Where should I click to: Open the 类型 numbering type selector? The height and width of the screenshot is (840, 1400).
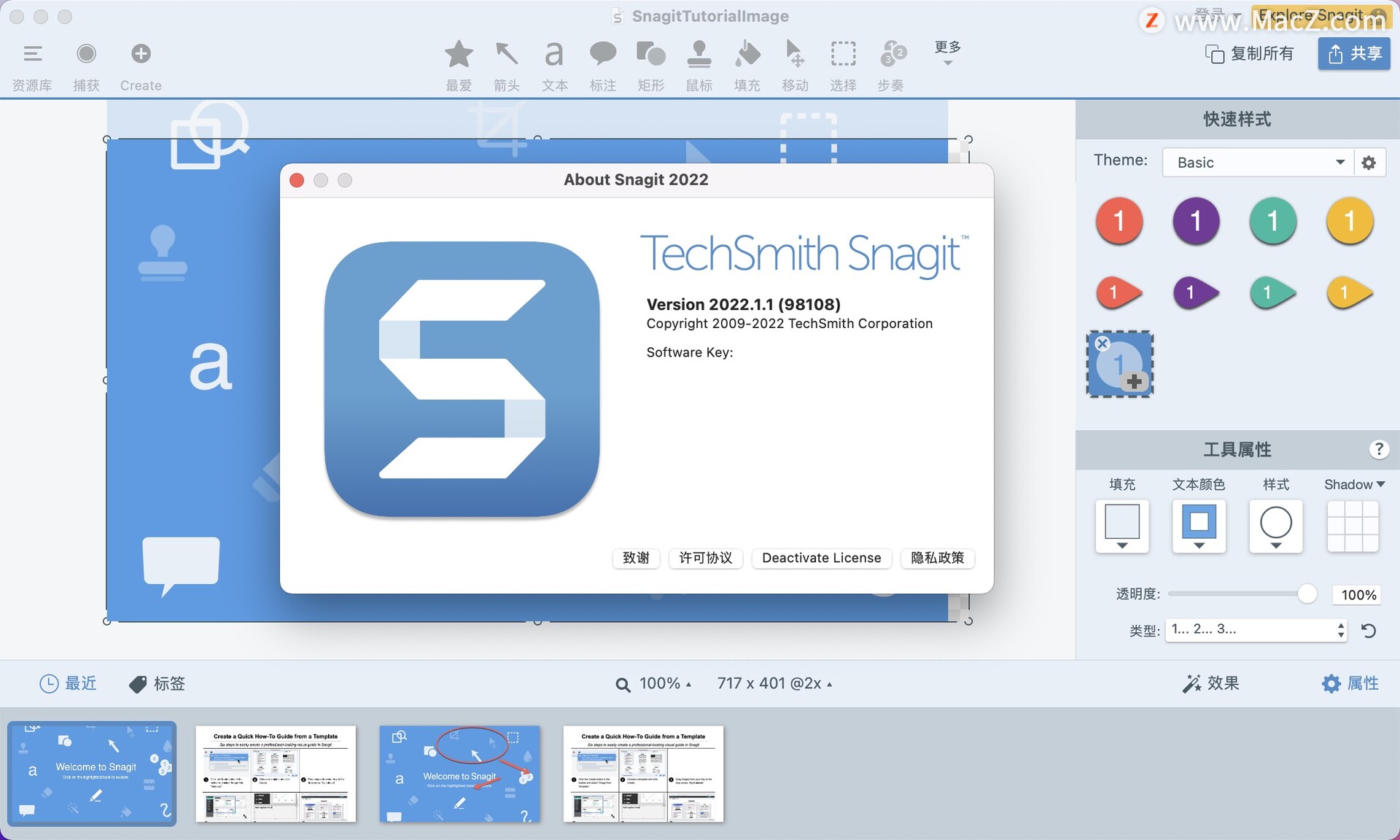[1257, 629]
